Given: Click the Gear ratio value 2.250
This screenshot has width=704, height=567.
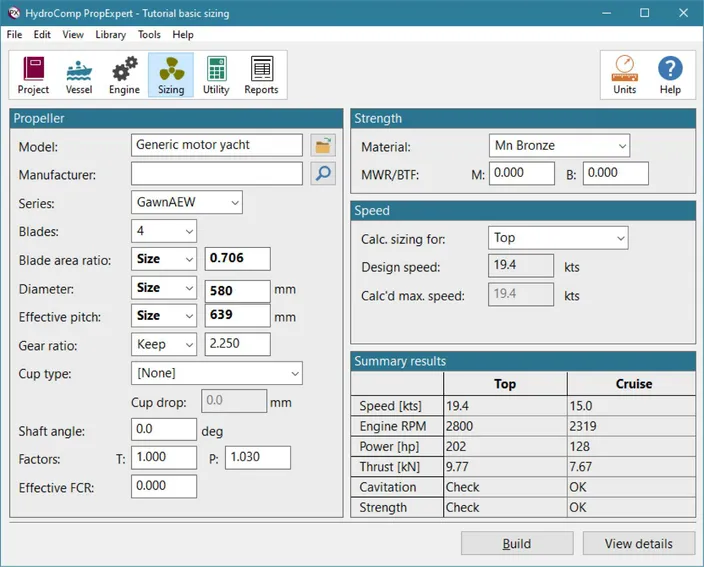Looking at the screenshot, I should tap(238, 344).
